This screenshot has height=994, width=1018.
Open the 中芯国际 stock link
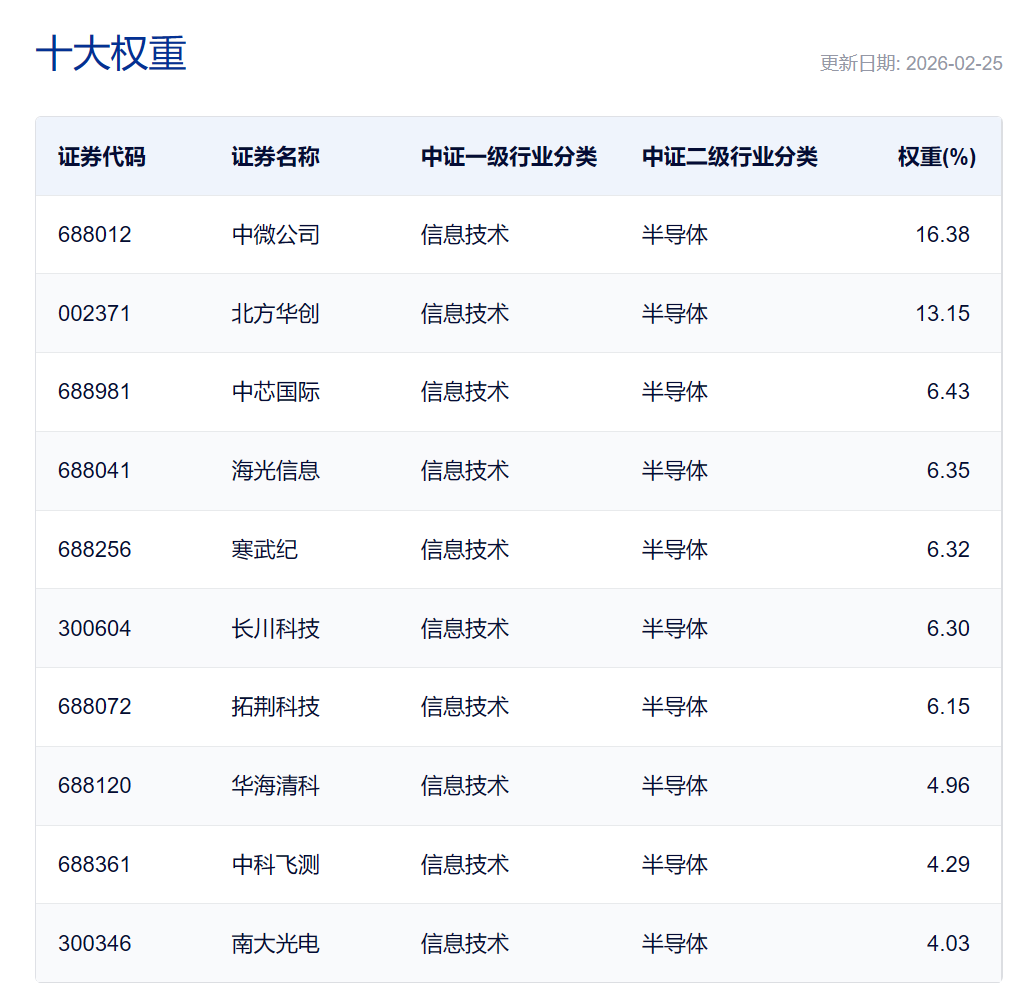point(276,392)
